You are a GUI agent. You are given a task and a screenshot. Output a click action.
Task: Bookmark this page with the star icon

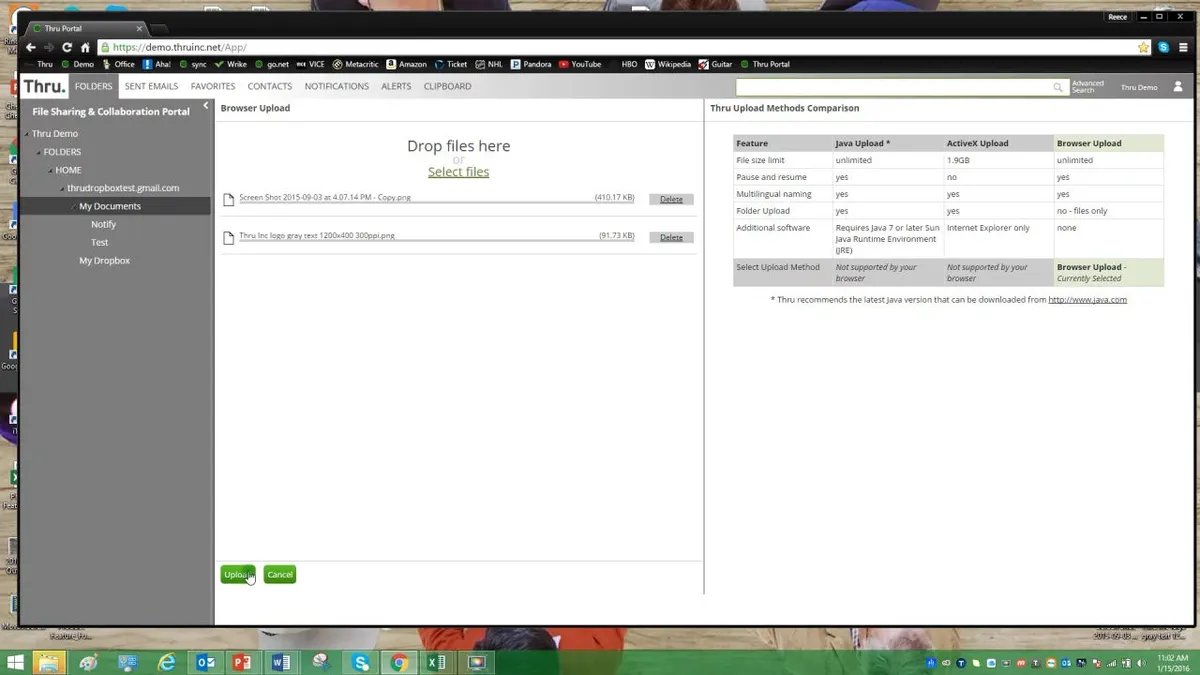coord(1144,47)
